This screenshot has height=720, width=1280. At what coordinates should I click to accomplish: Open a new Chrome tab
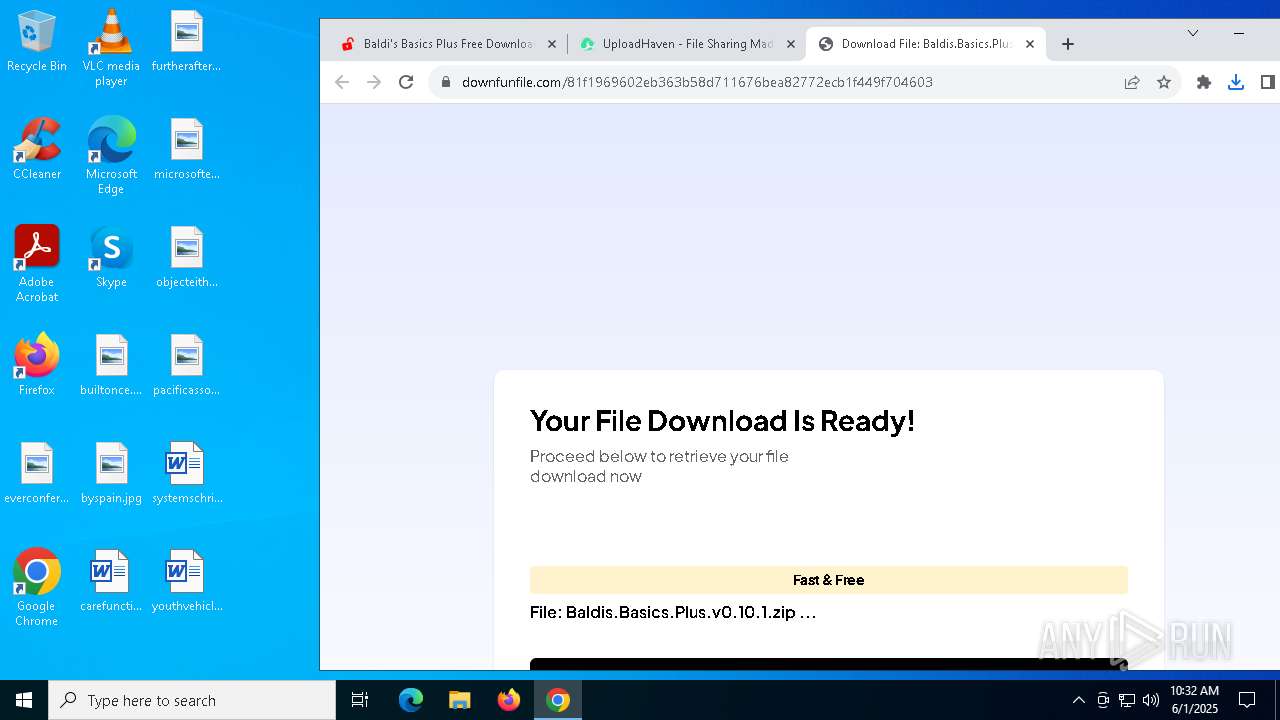coord(1068,44)
